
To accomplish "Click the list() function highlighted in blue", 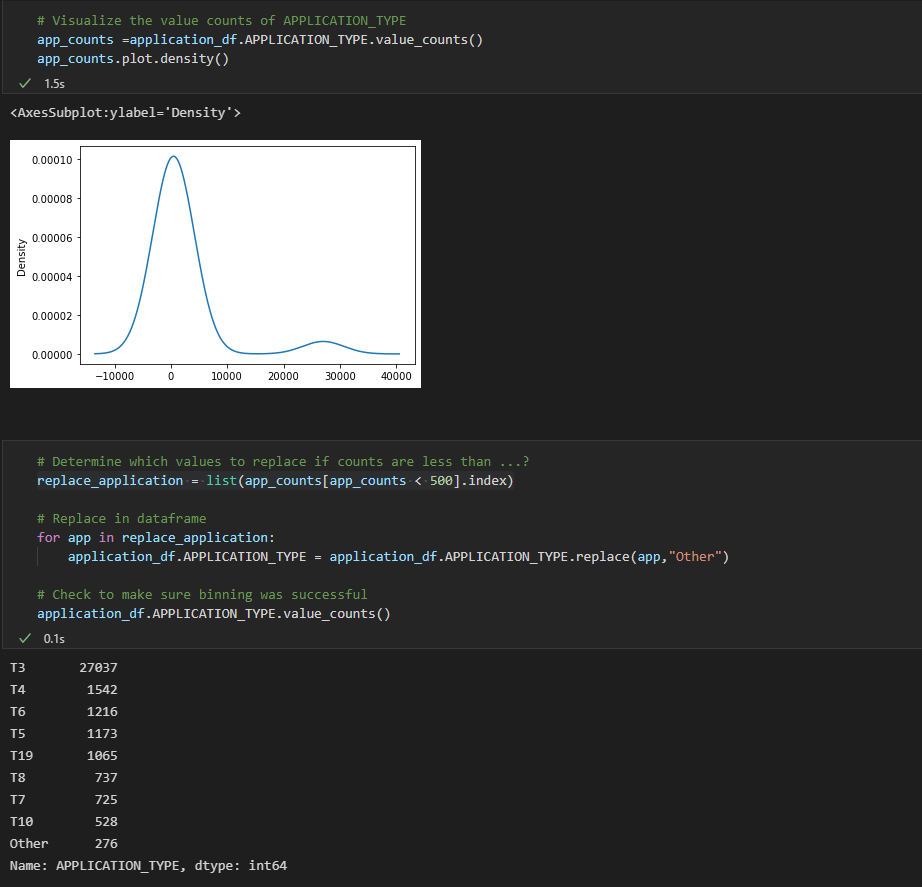I will [221, 481].
